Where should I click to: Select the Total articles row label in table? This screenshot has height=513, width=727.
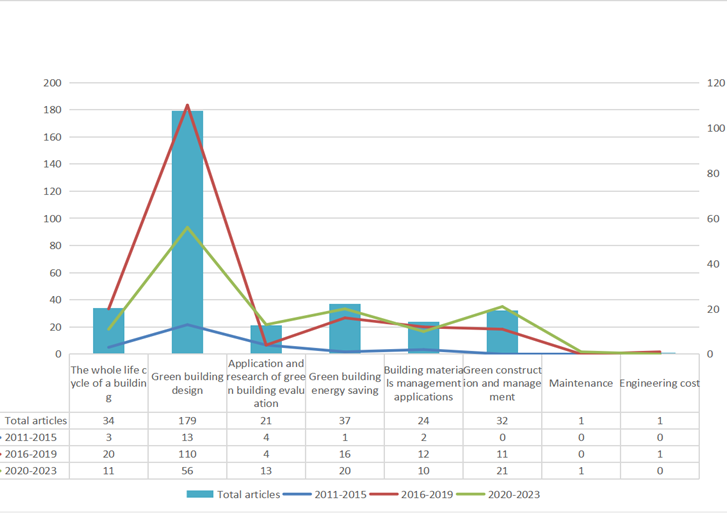tap(35, 421)
